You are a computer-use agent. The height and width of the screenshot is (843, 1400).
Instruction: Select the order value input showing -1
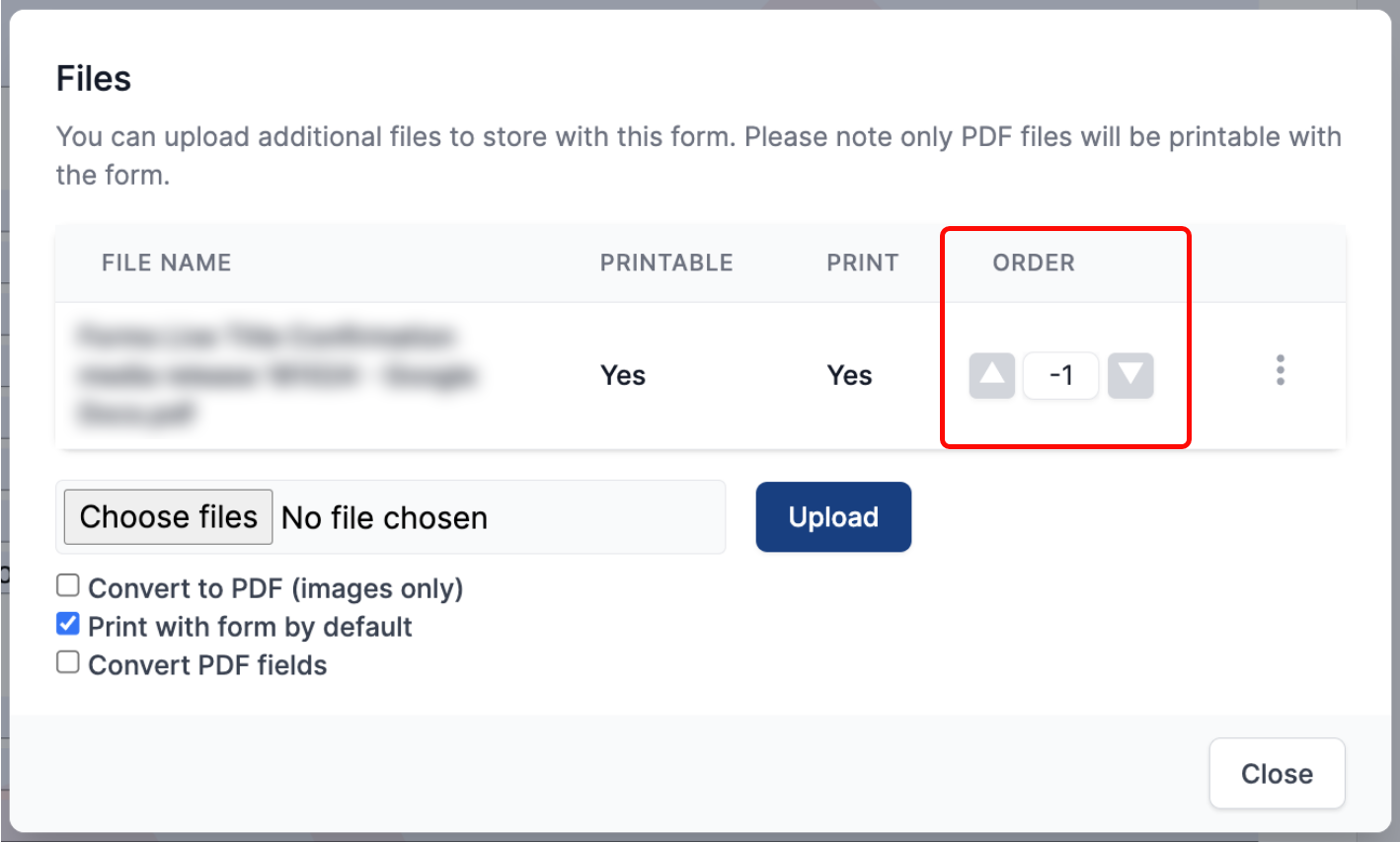(1060, 375)
